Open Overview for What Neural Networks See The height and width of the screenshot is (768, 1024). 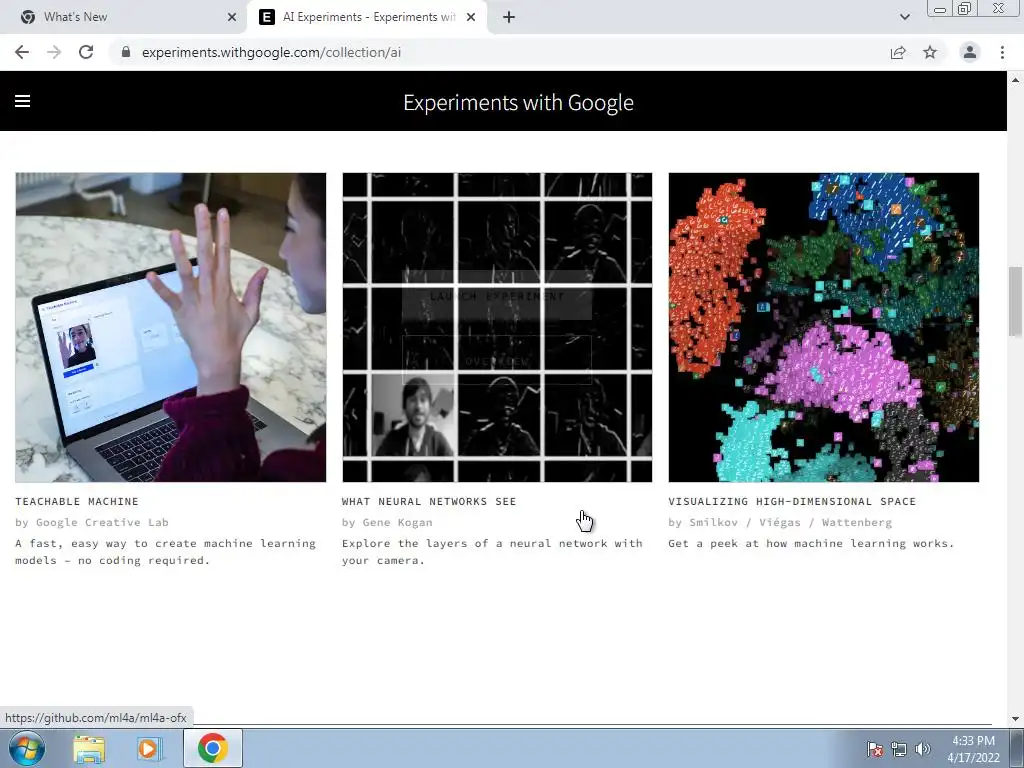click(497, 360)
